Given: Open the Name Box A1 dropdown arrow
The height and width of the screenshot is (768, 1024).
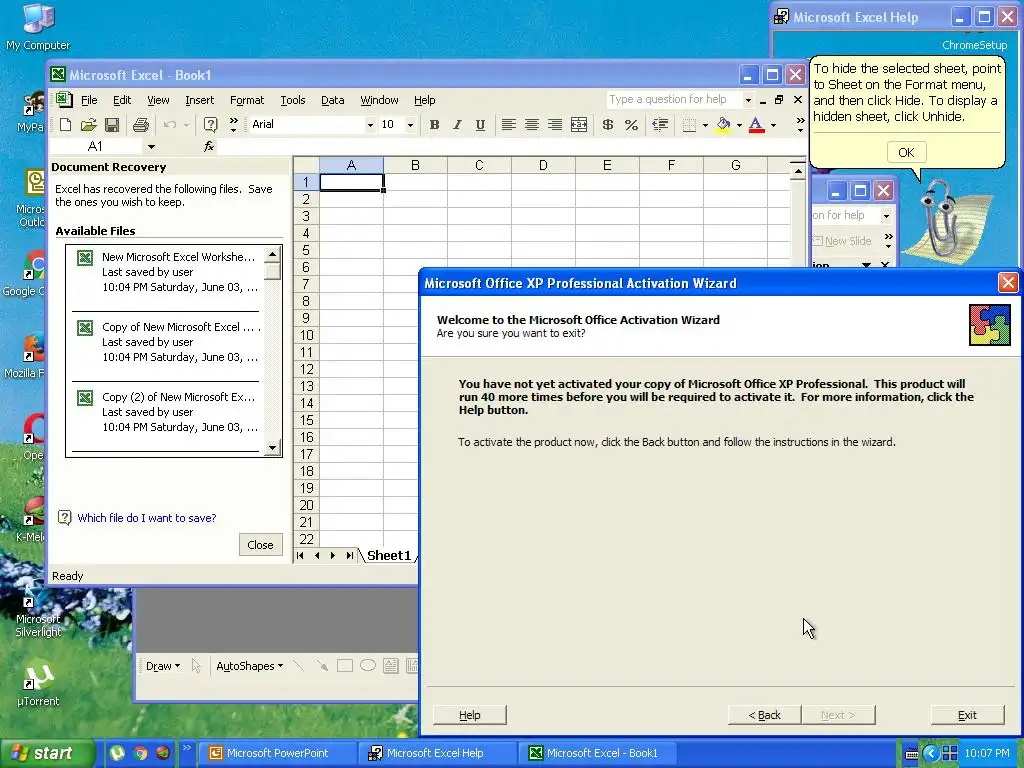Looking at the screenshot, I should 151,147.
